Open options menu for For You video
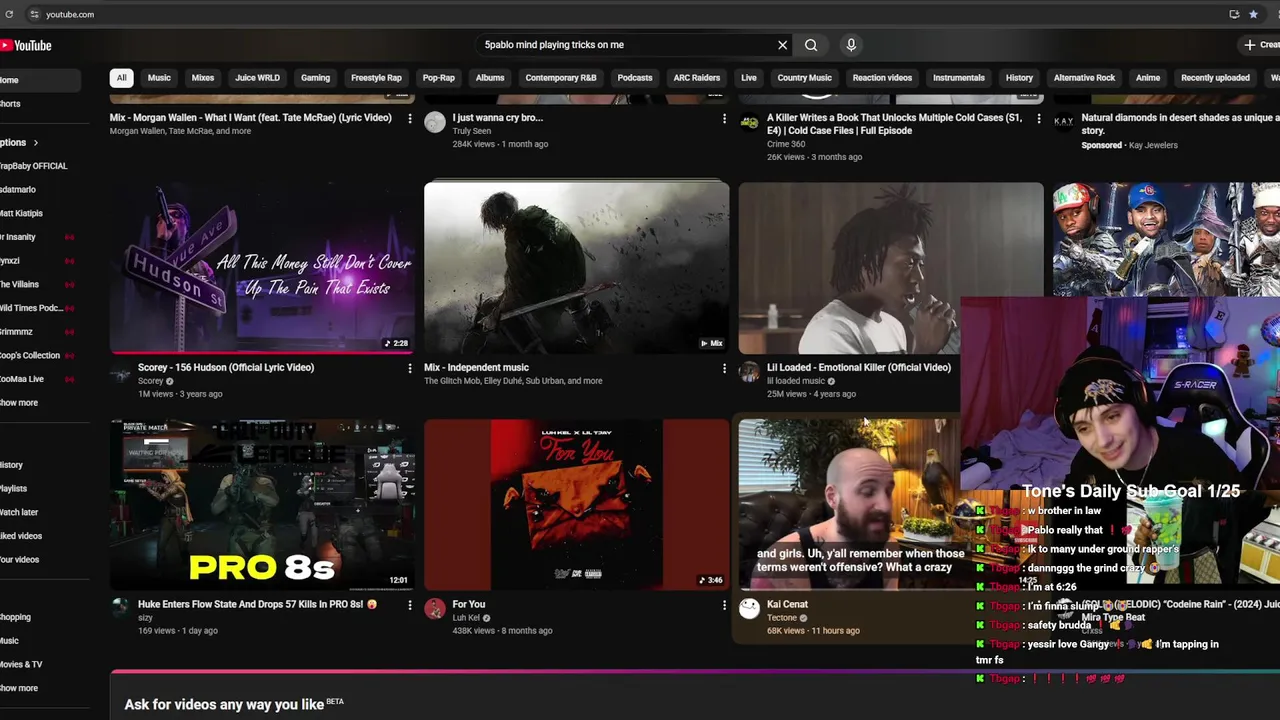Viewport: 1280px width, 720px height. [724, 605]
